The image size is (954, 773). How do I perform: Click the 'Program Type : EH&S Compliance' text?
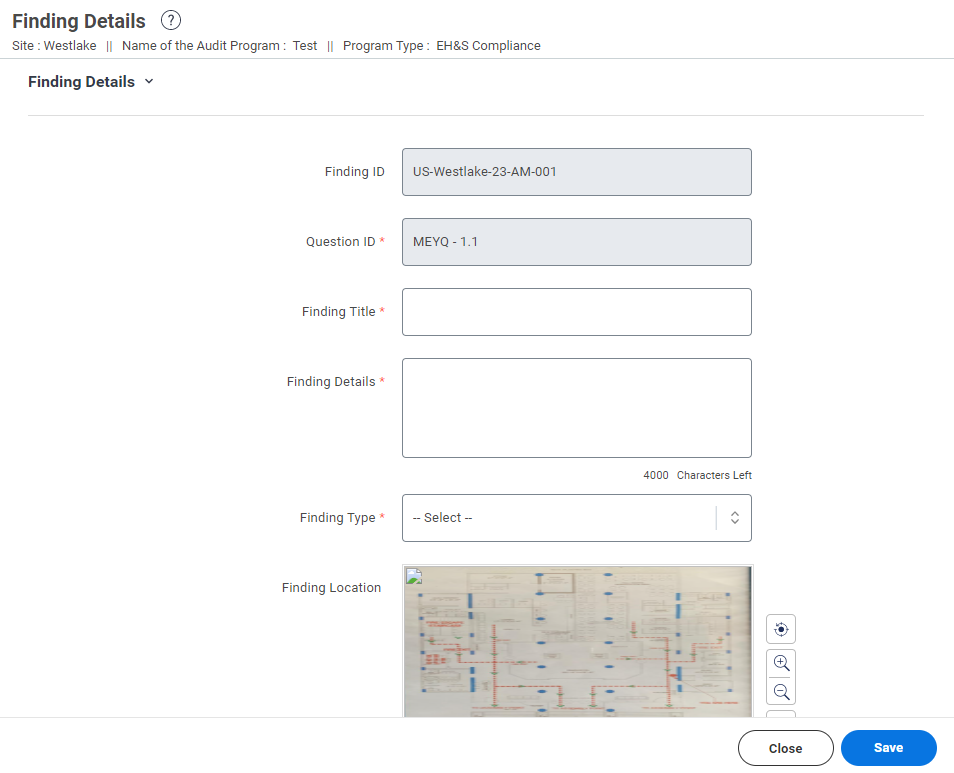[442, 46]
